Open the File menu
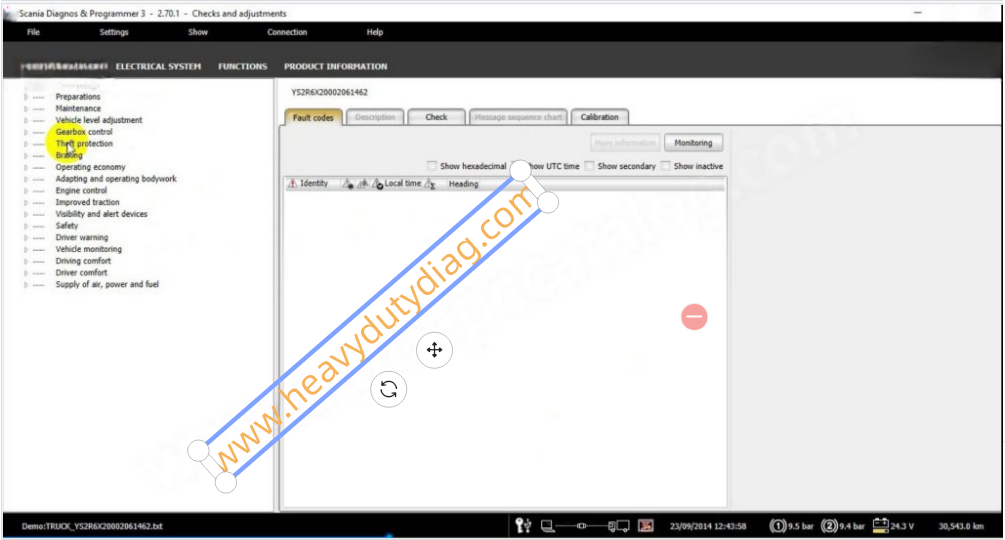Image resolution: width=1005 pixels, height=540 pixels. pyautogui.click(x=33, y=32)
